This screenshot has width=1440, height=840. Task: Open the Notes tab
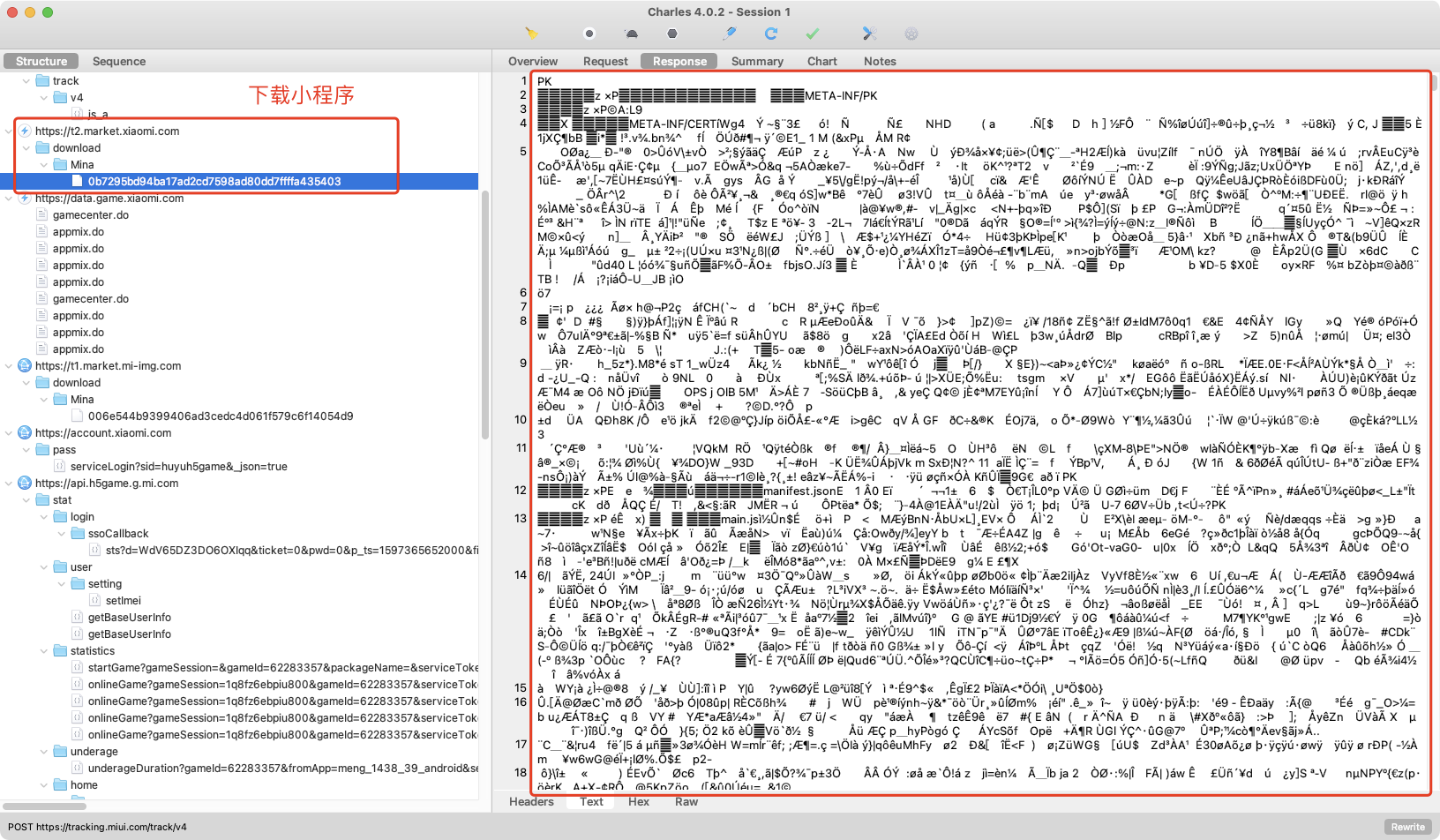click(x=880, y=62)
